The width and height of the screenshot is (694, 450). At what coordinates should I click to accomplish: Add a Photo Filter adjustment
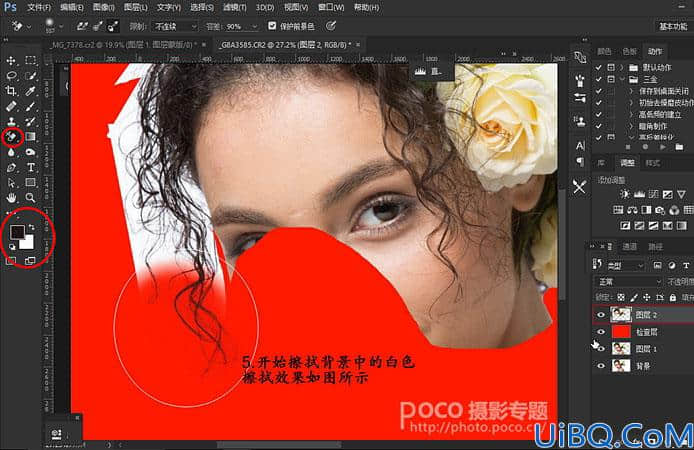click(x=660, y=210)
